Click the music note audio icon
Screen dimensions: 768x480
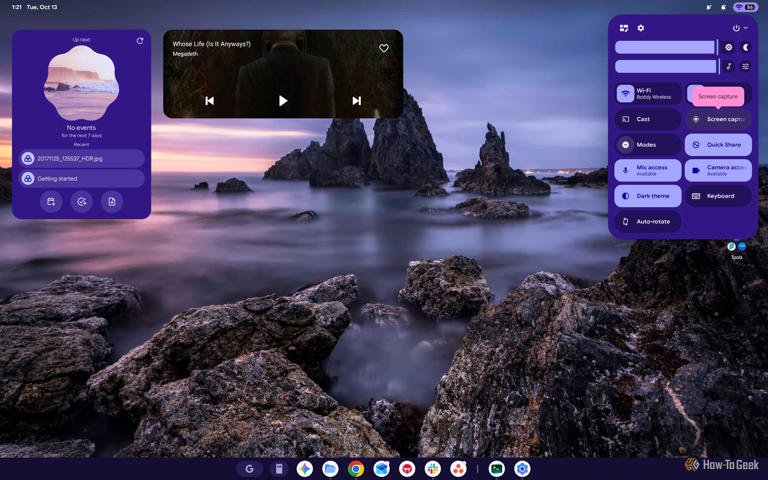pyautogui.click(x=729, y=66)
